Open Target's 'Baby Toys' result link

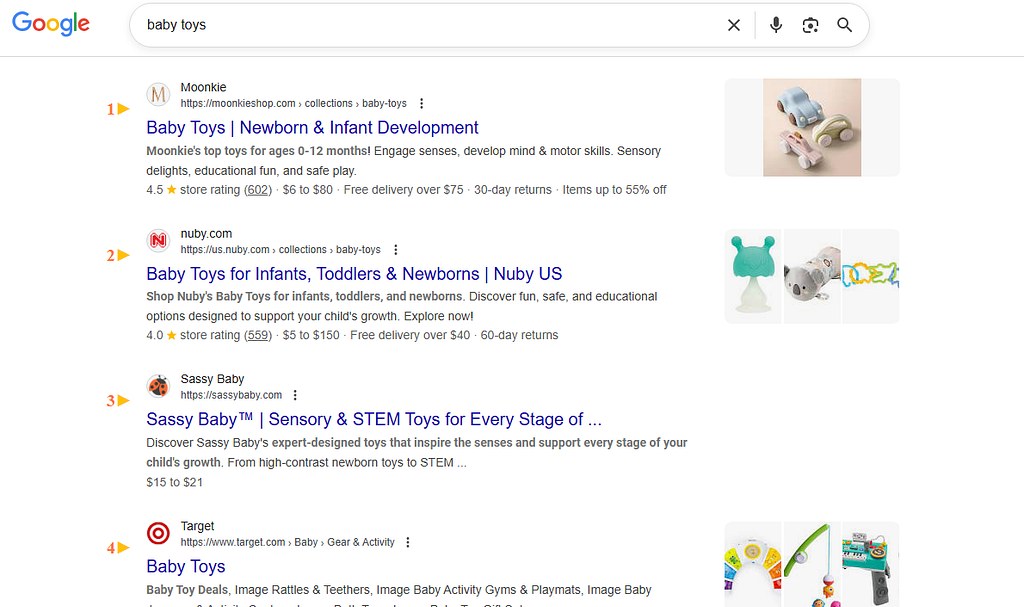coord(185,566)
